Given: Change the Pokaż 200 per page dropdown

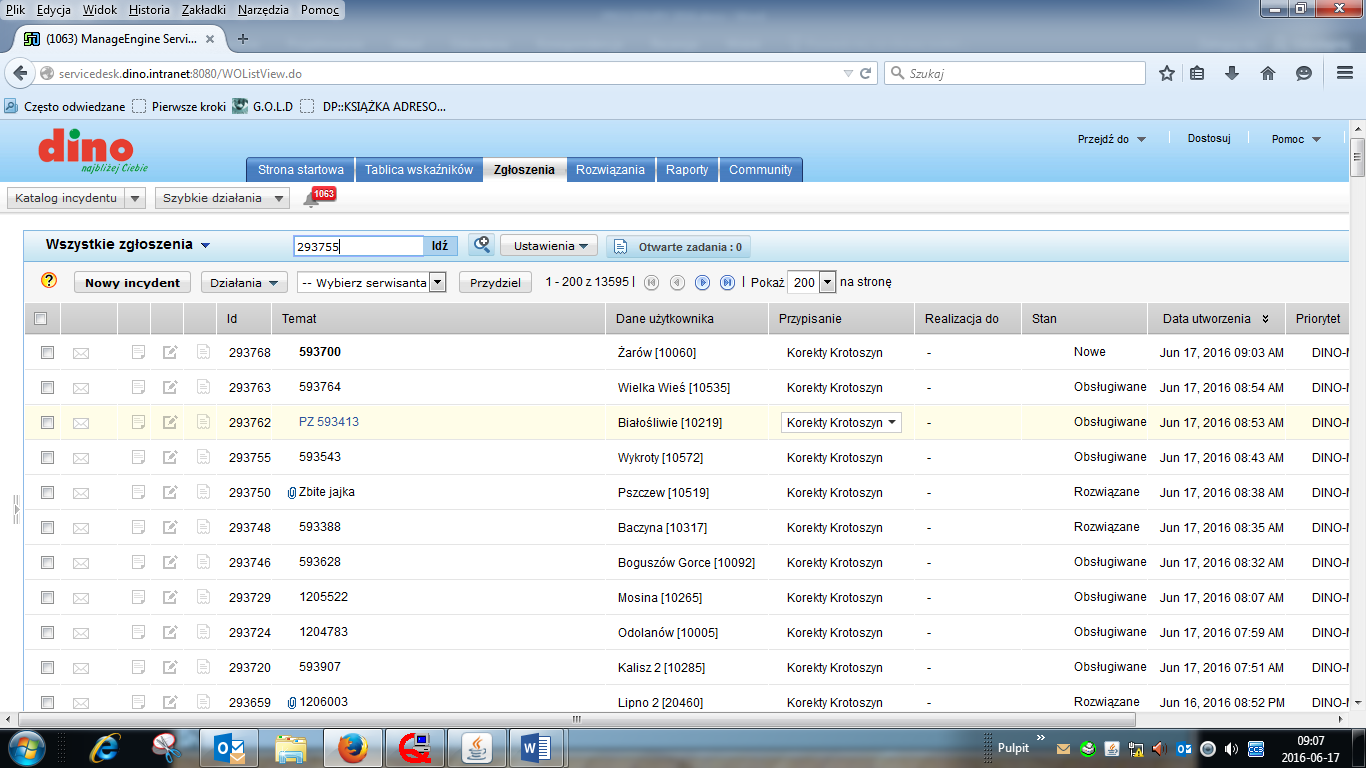Looking at the screenshot, I should click(811, 282).
